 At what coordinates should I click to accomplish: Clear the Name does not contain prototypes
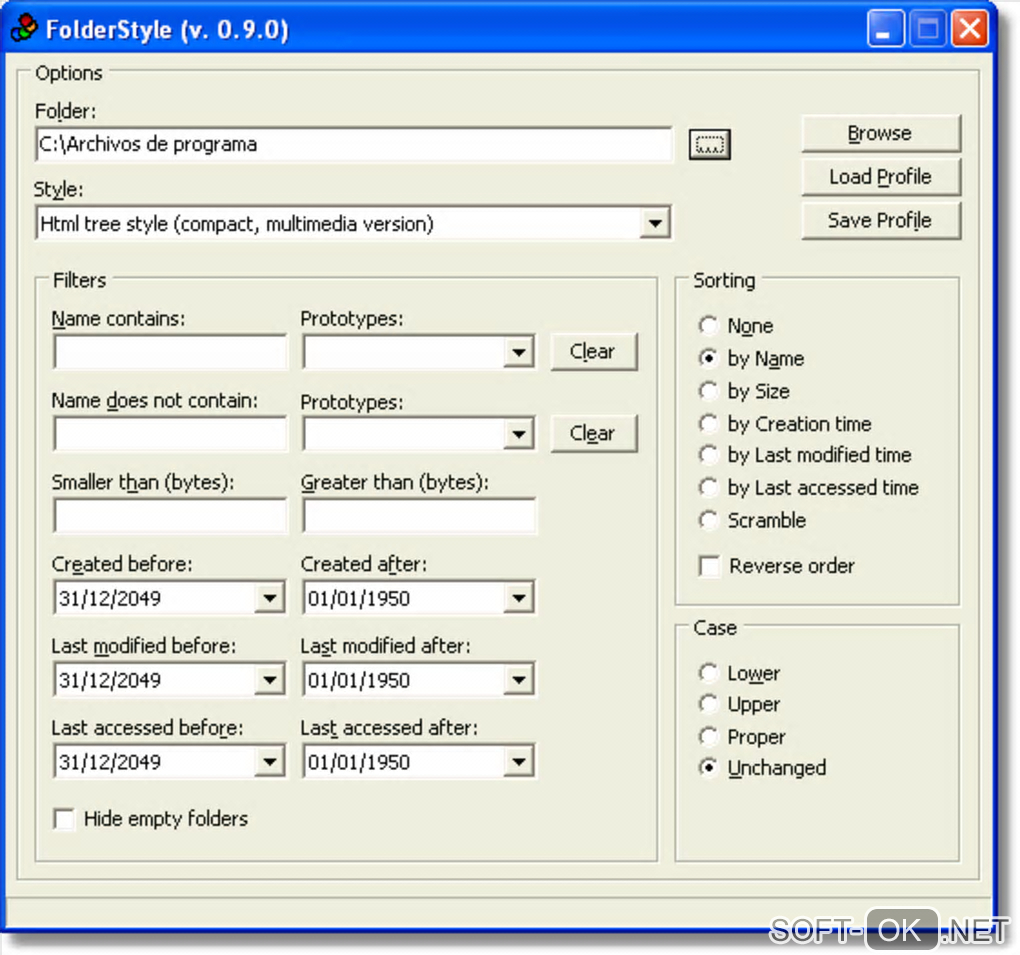(x=593, y=434)
